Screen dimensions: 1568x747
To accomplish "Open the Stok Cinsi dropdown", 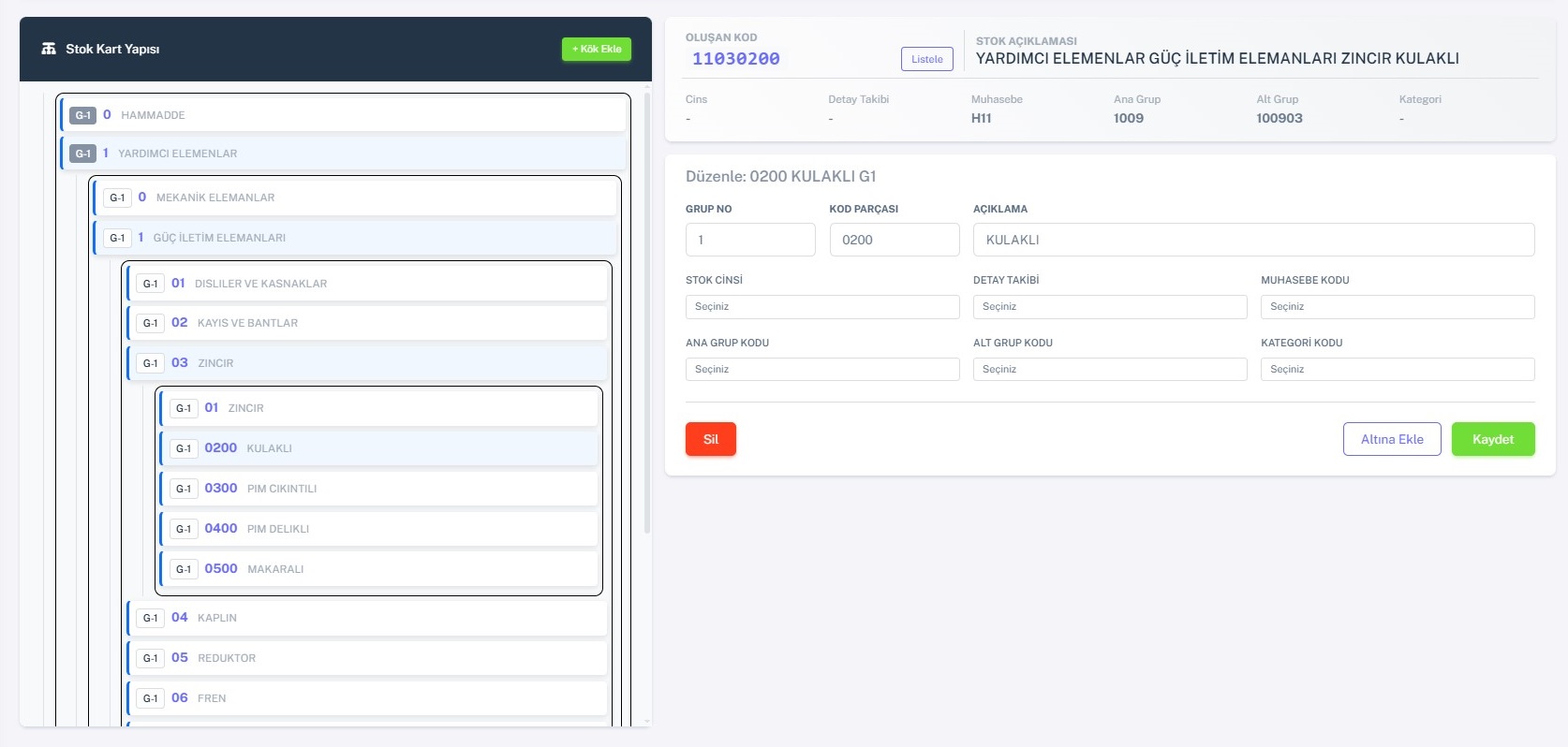I will point(821,307).
